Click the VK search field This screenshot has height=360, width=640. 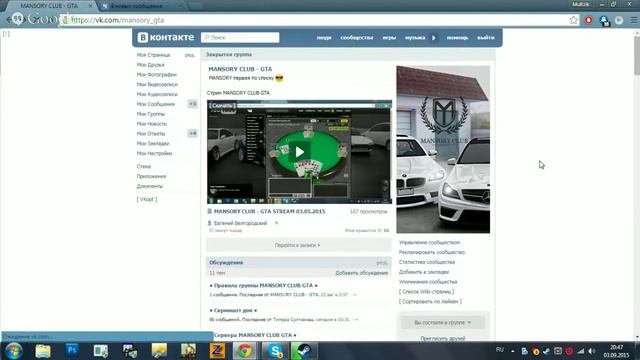click(x=240, y=38)
